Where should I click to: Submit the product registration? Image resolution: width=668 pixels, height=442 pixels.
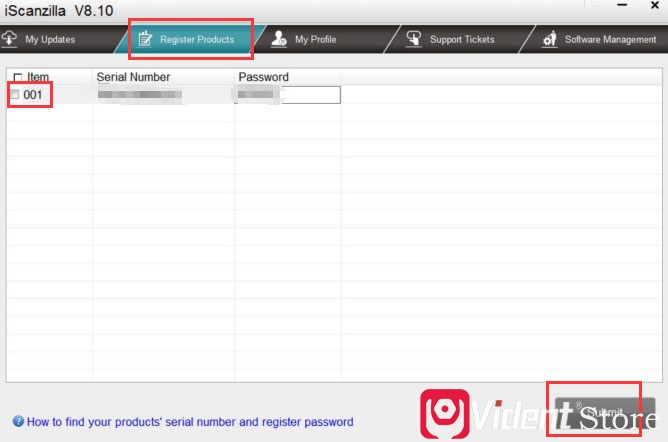pos(605,412)
